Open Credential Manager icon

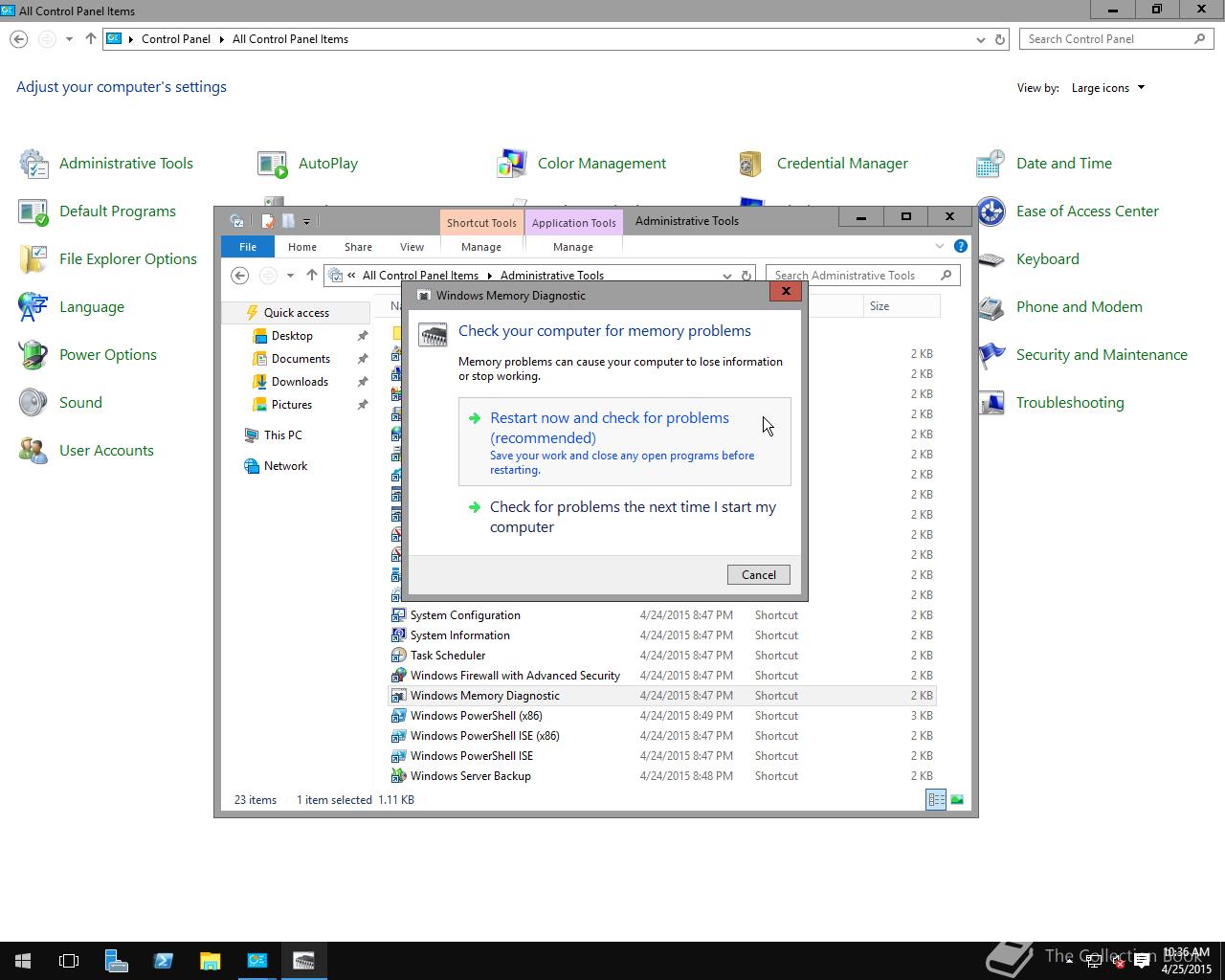click(822, 164)
